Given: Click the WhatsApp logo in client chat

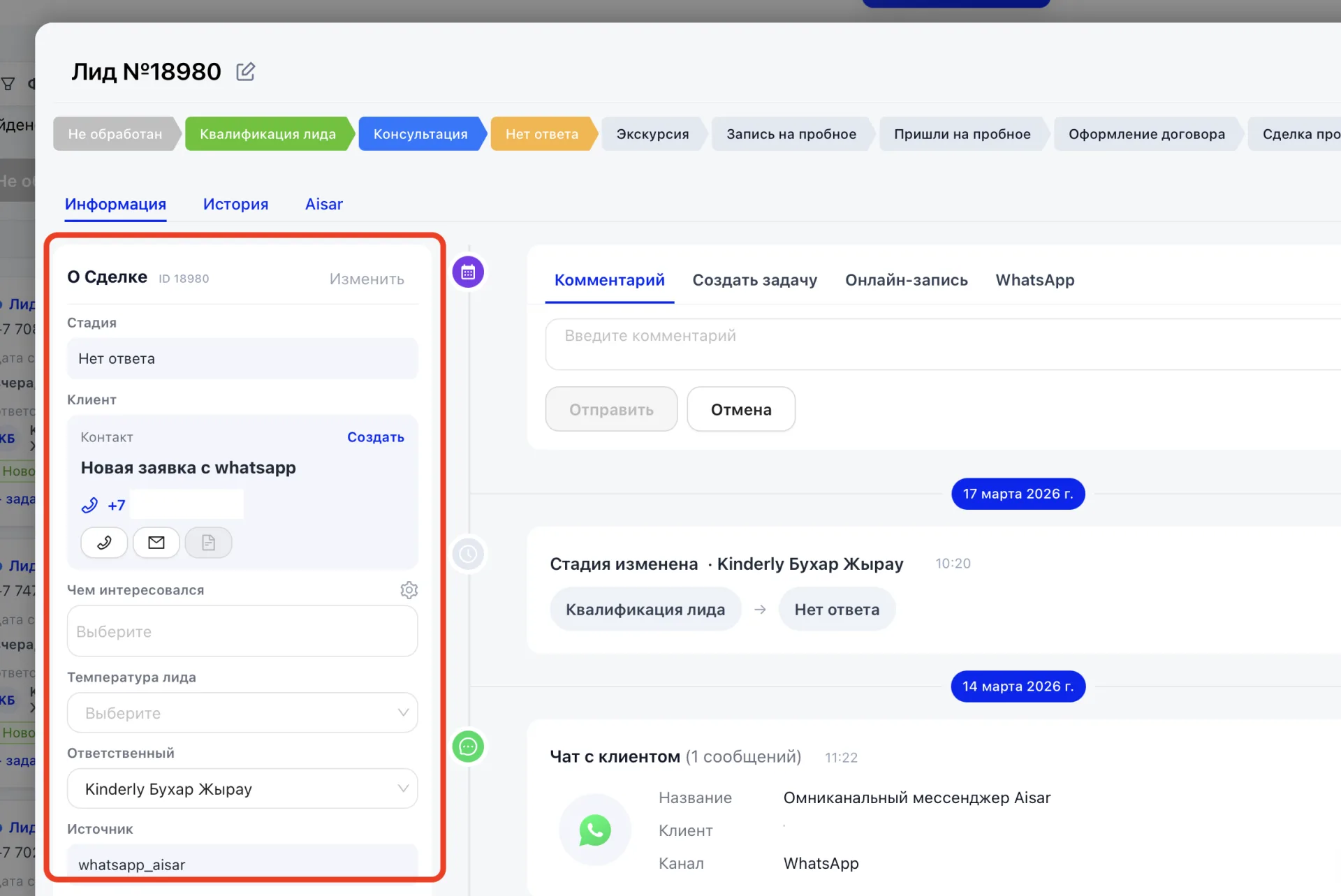Looking at the screenshot, I should 595,830.
